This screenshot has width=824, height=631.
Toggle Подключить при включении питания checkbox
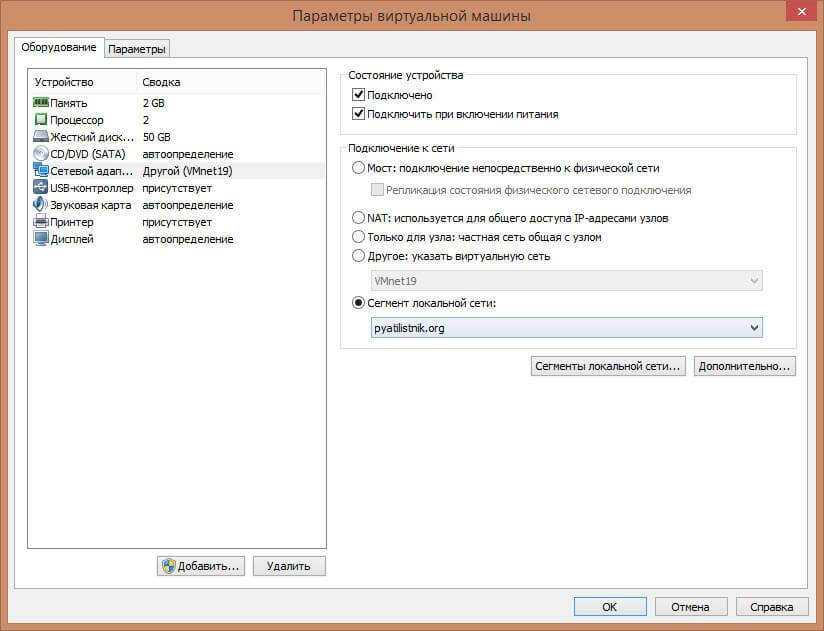359,114
